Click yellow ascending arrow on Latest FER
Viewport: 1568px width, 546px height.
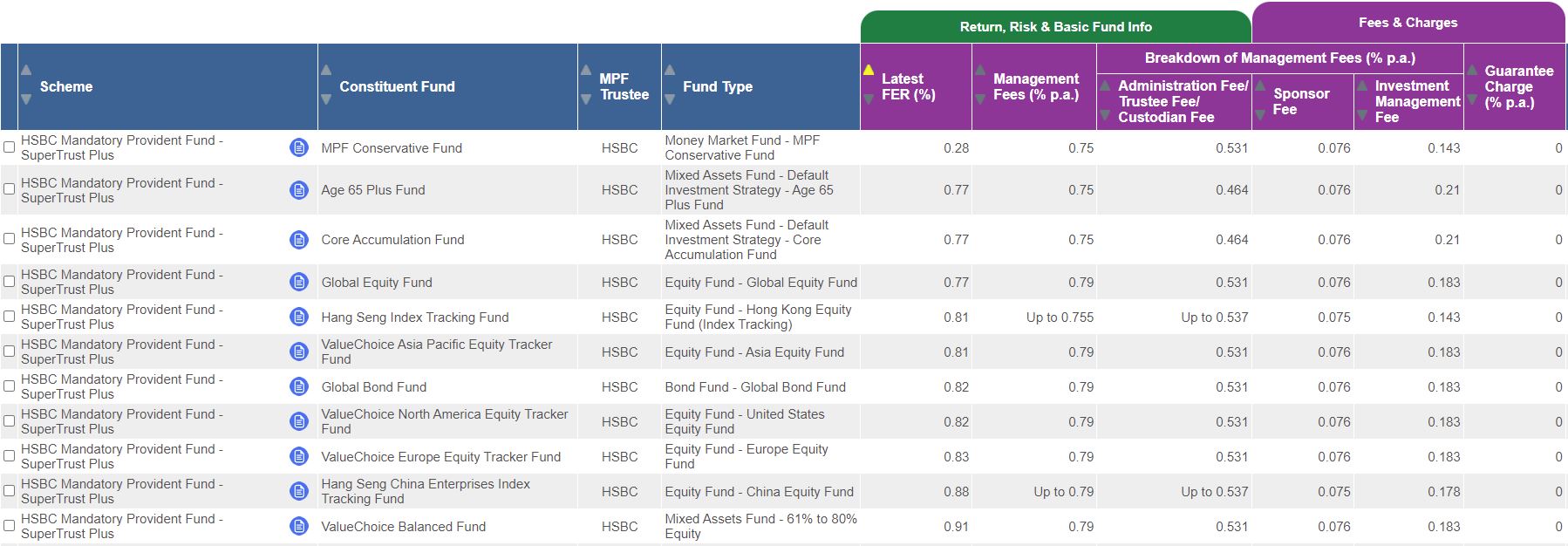[869, 70]
